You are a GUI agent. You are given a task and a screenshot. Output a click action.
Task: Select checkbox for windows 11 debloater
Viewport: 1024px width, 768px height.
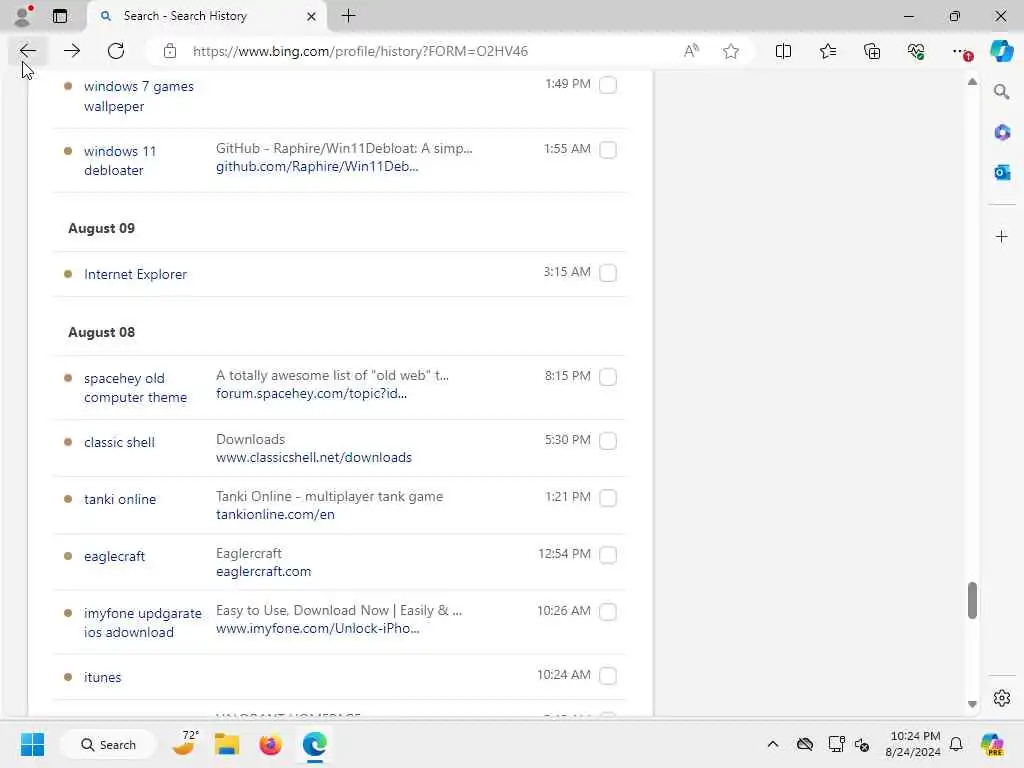tap(608, 150)
